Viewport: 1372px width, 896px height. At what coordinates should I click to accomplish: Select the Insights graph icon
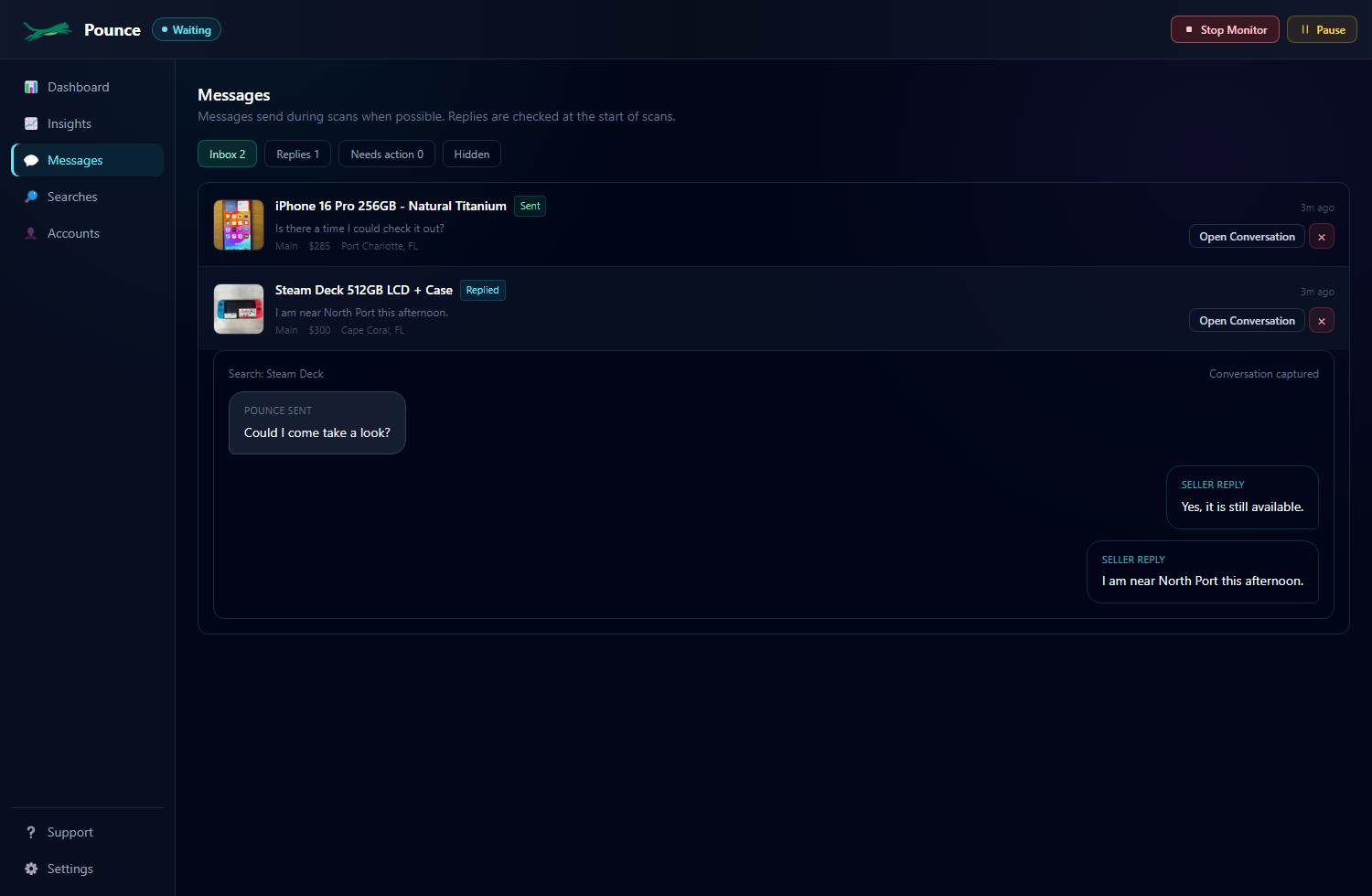[x=31, y=123]
